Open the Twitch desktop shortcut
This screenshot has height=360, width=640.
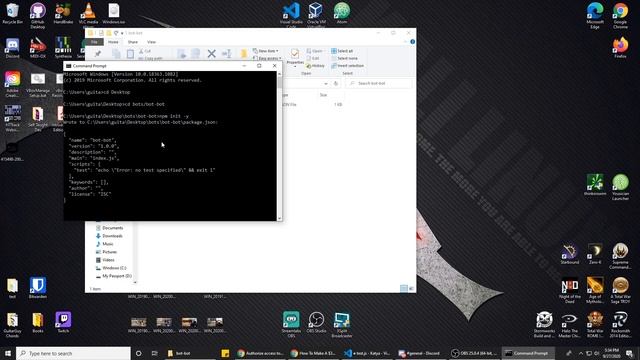coord(63,322)
